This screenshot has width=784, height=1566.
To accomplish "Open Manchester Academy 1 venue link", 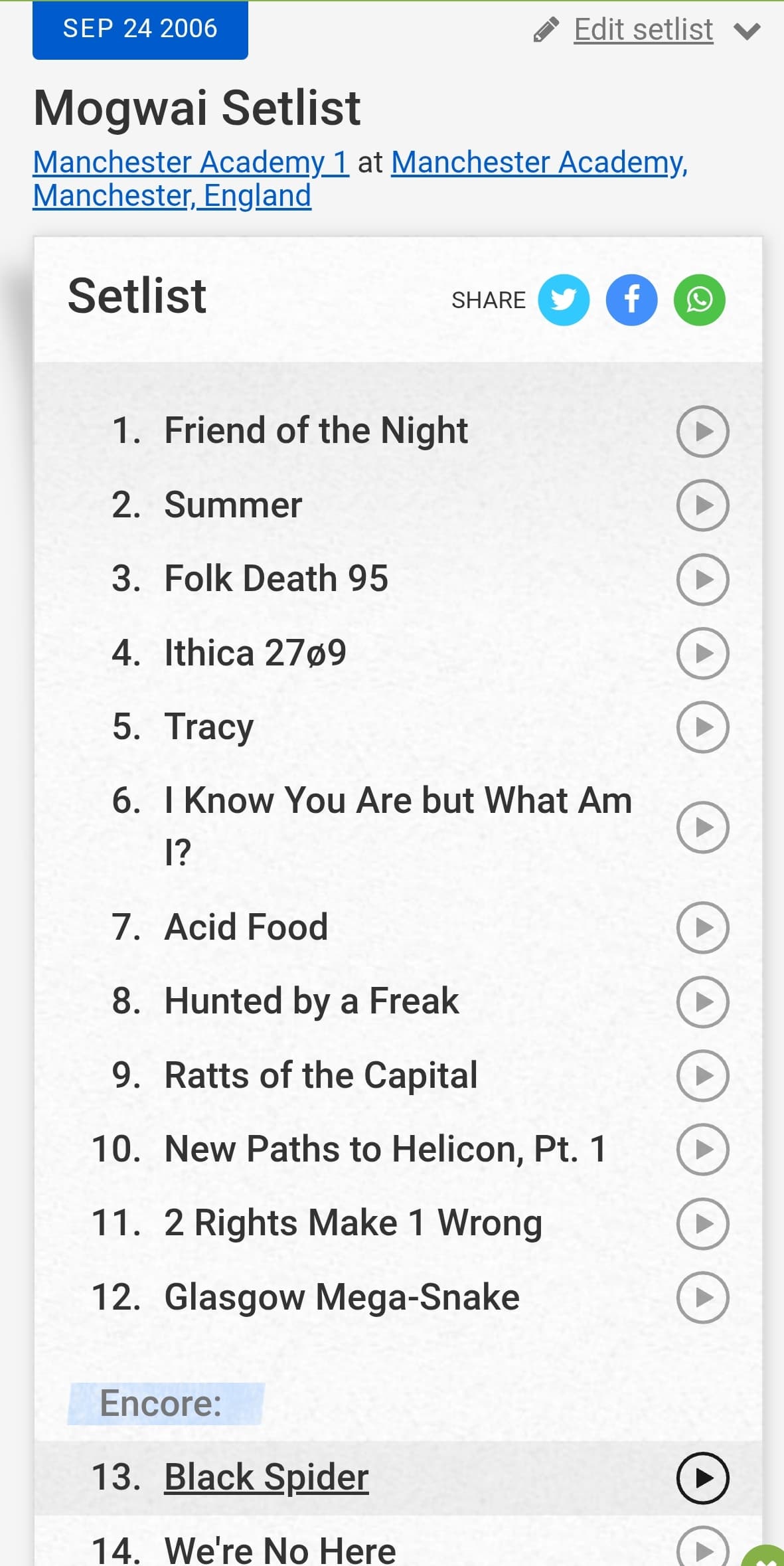I will [191, 162].
